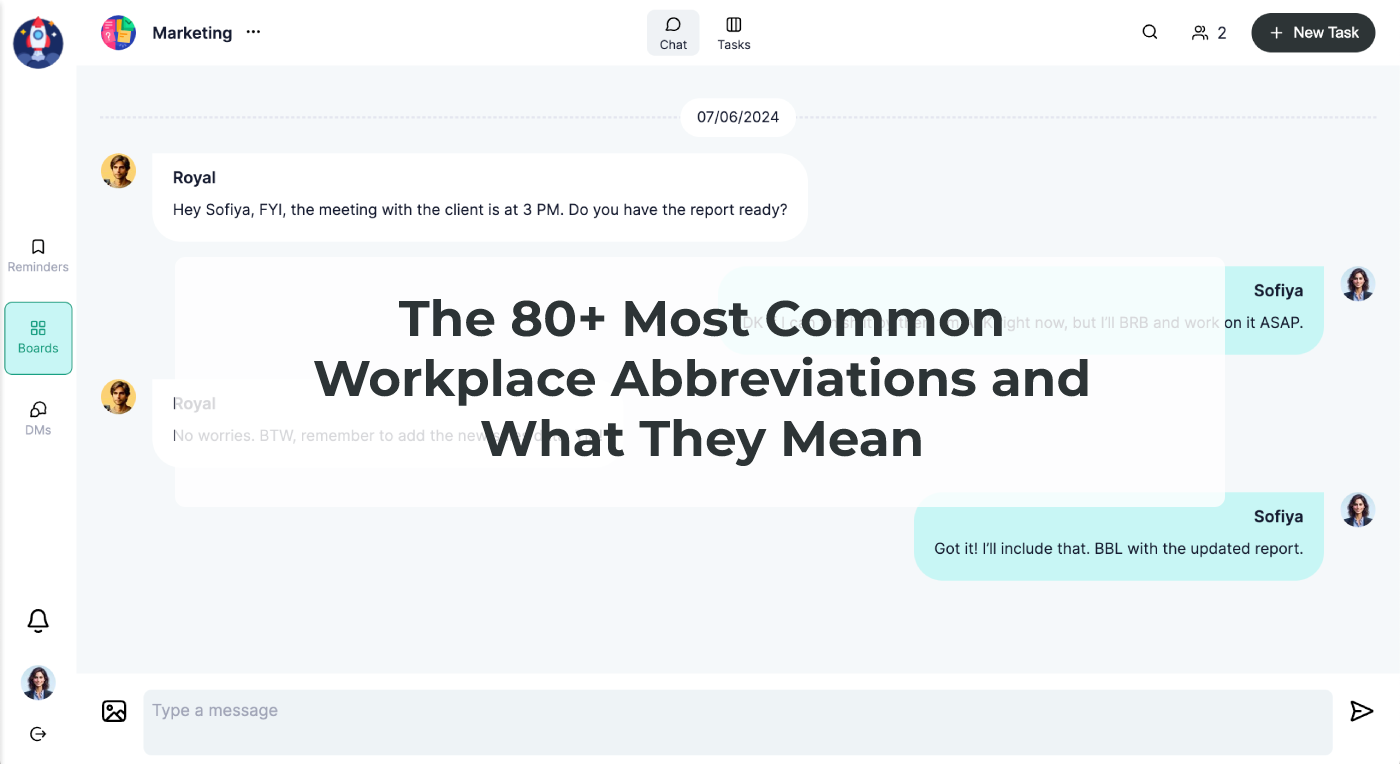The height and width of the screenshot is (764, 1400).
Task: Open the Reminders panel
Action: click(37, 255)
